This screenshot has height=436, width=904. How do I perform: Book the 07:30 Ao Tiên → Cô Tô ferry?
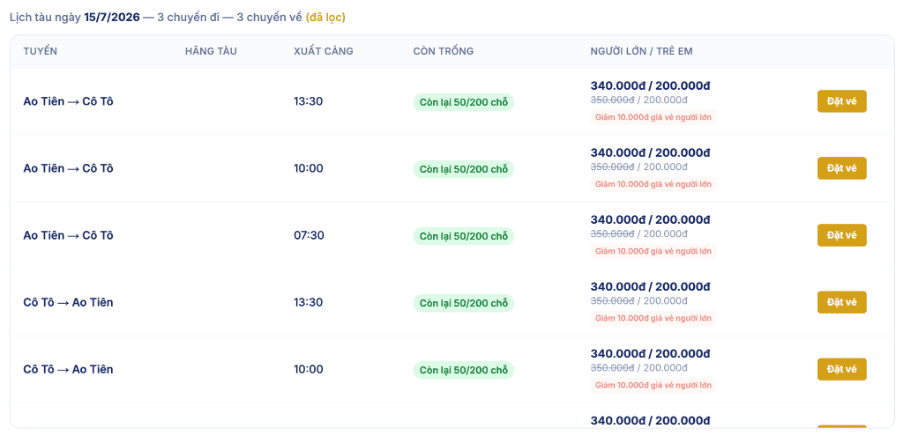point(842,235)
